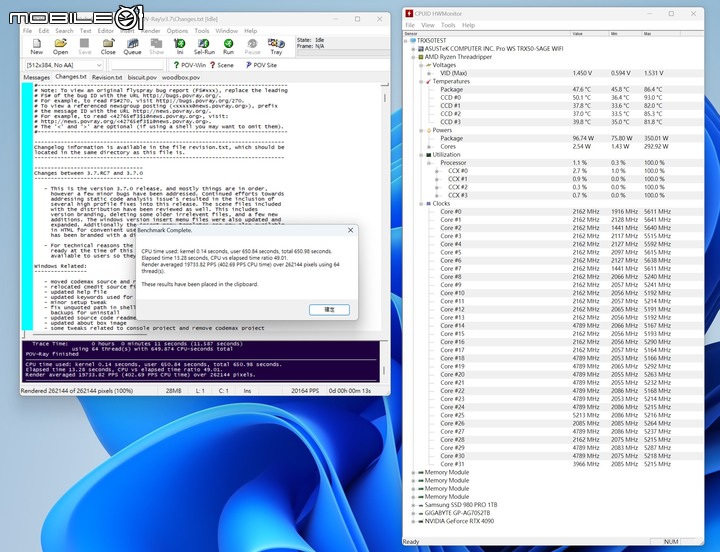Click the Tray toolbar icon
Viewport: 720px width, 552px height.
[x=276, y=44]
